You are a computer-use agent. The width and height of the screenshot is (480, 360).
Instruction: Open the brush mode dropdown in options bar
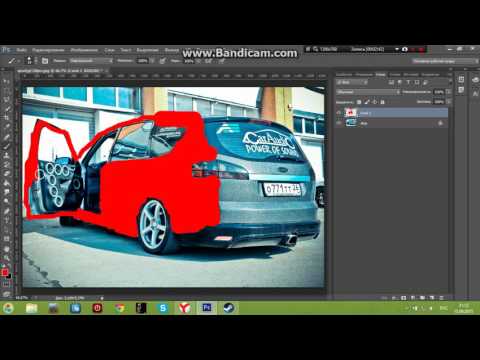tap(91, 61)
